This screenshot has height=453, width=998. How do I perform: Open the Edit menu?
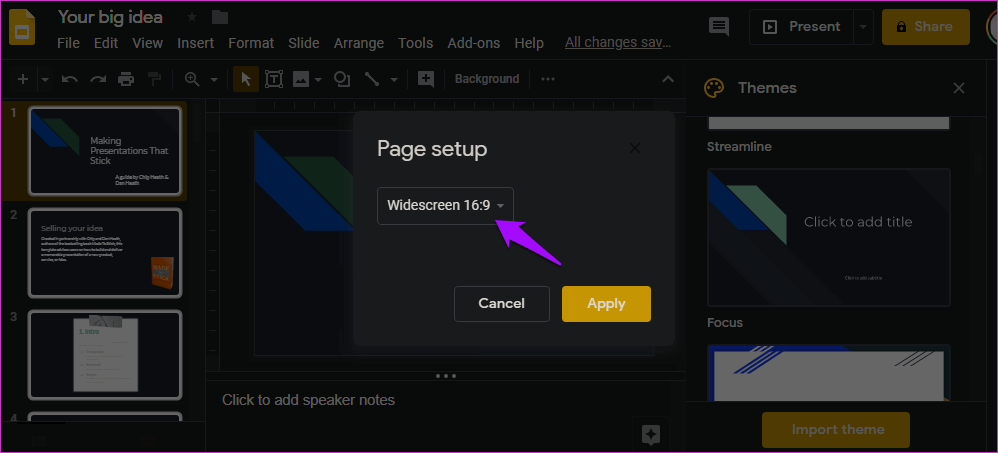(106, 43)
